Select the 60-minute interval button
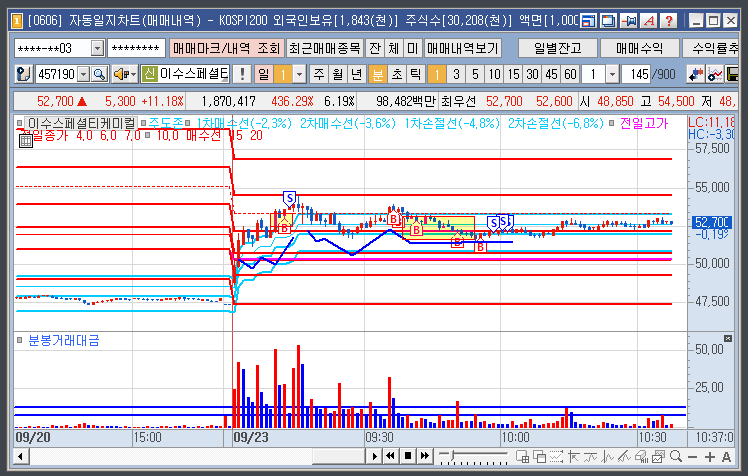 [x=571, y=74]
